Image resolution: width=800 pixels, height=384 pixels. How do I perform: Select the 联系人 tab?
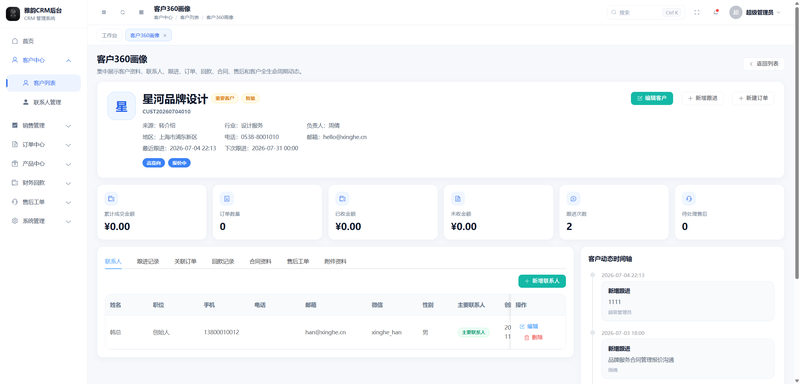point(113,261)
